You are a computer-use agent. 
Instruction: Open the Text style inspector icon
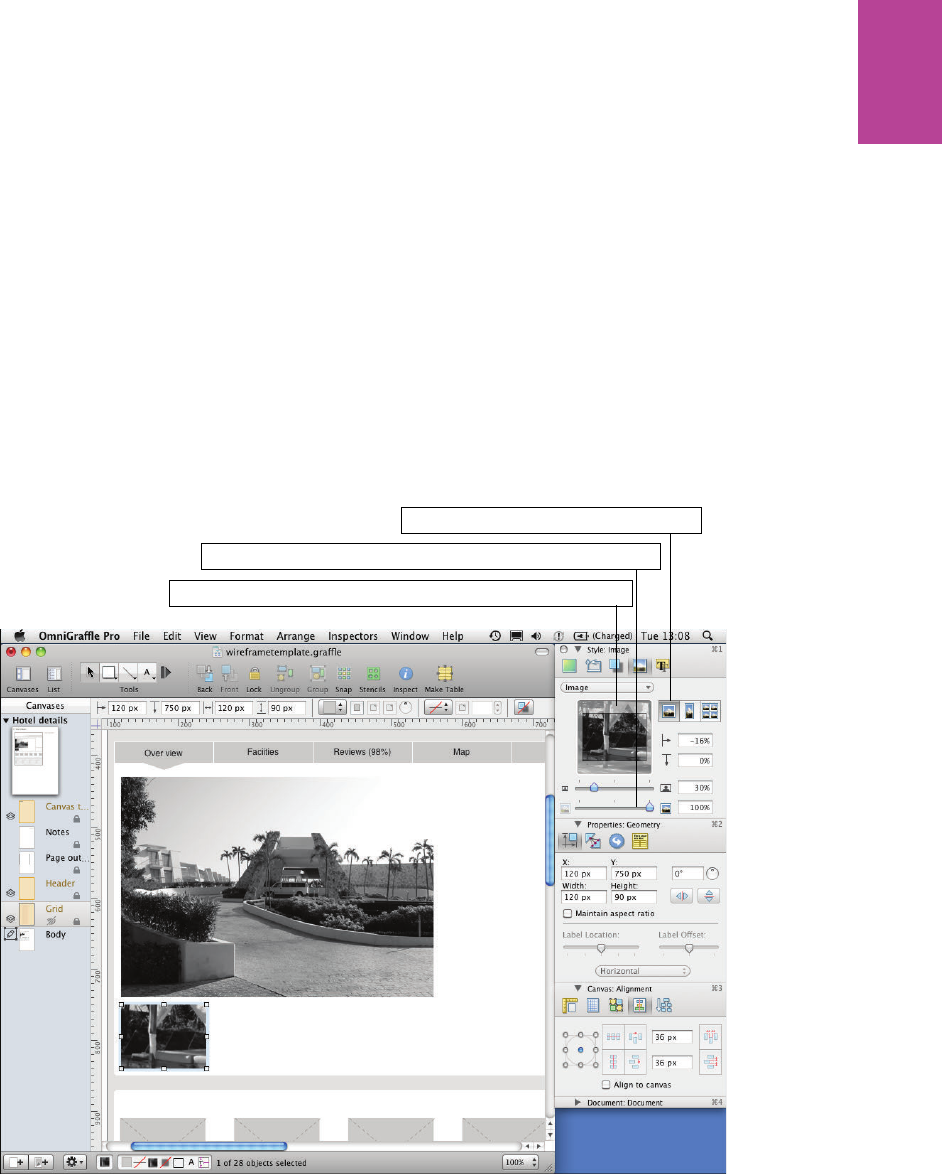[663, 666]
